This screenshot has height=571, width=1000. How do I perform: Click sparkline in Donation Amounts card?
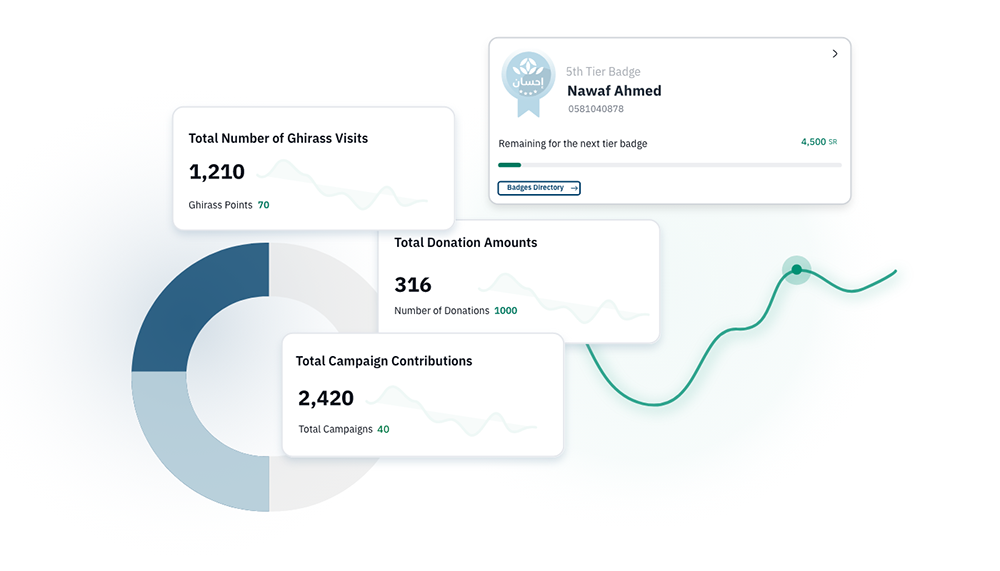pos(564,298)
